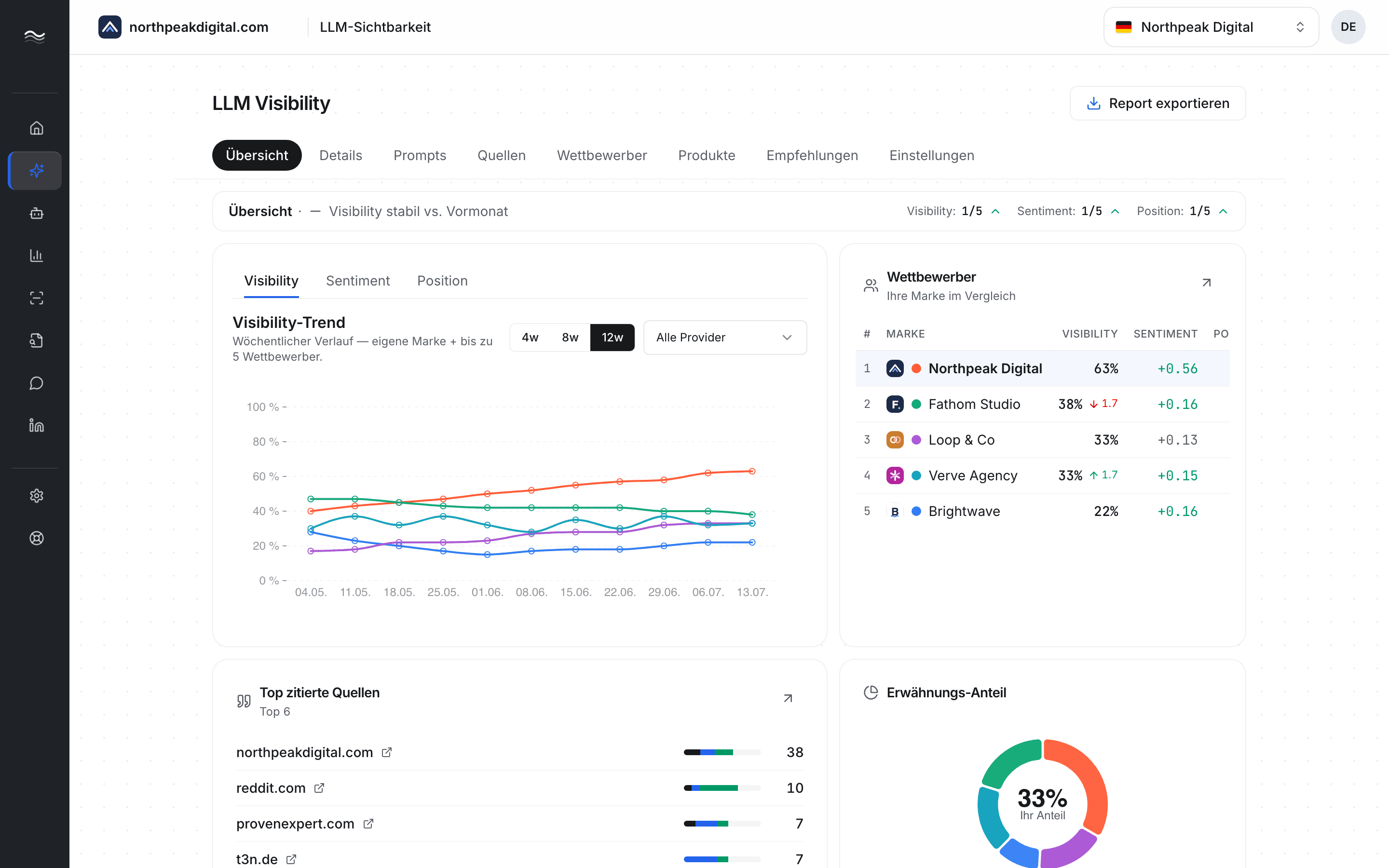
Task: Click the scan frame sidebar icon
Action: click(36, 298)
